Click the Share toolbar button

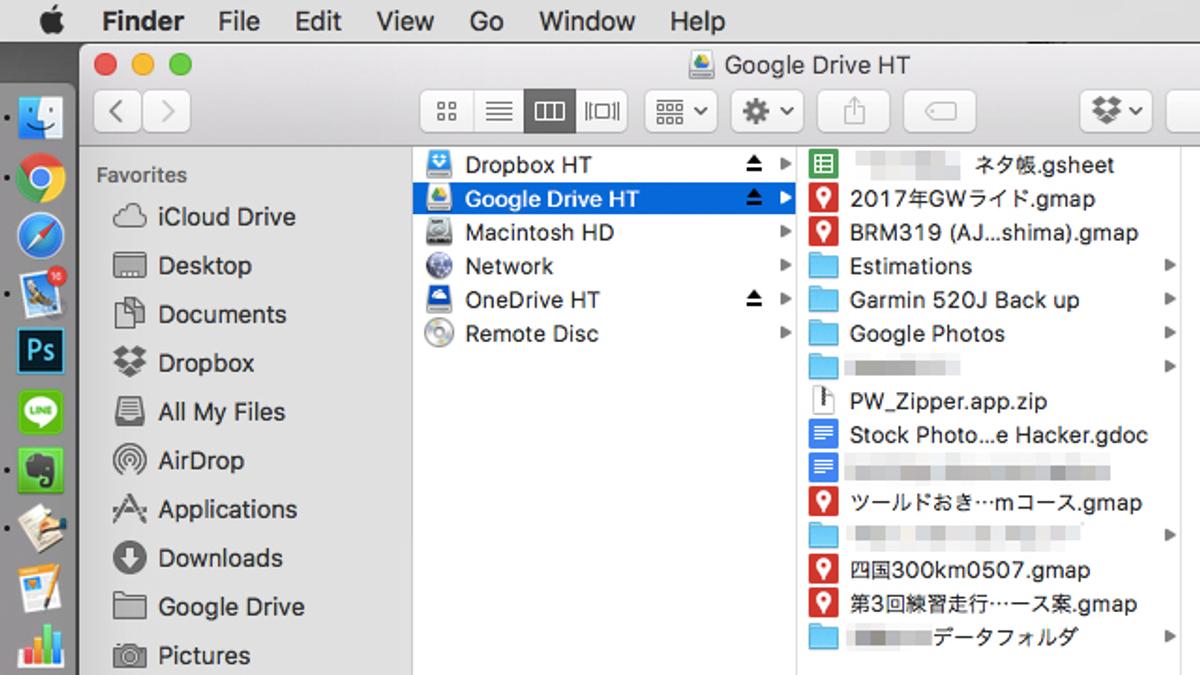(854, 111)
